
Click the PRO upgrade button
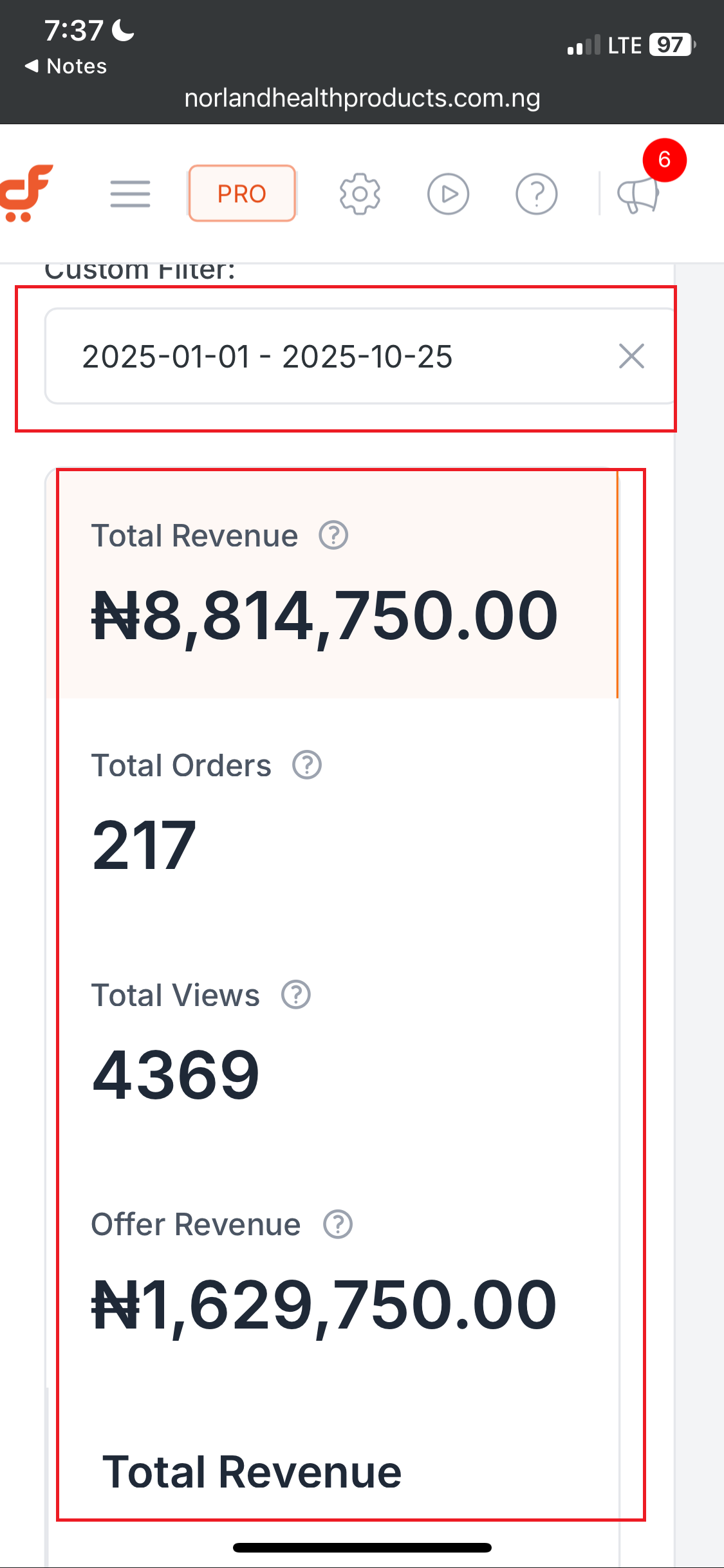point(242,194)
